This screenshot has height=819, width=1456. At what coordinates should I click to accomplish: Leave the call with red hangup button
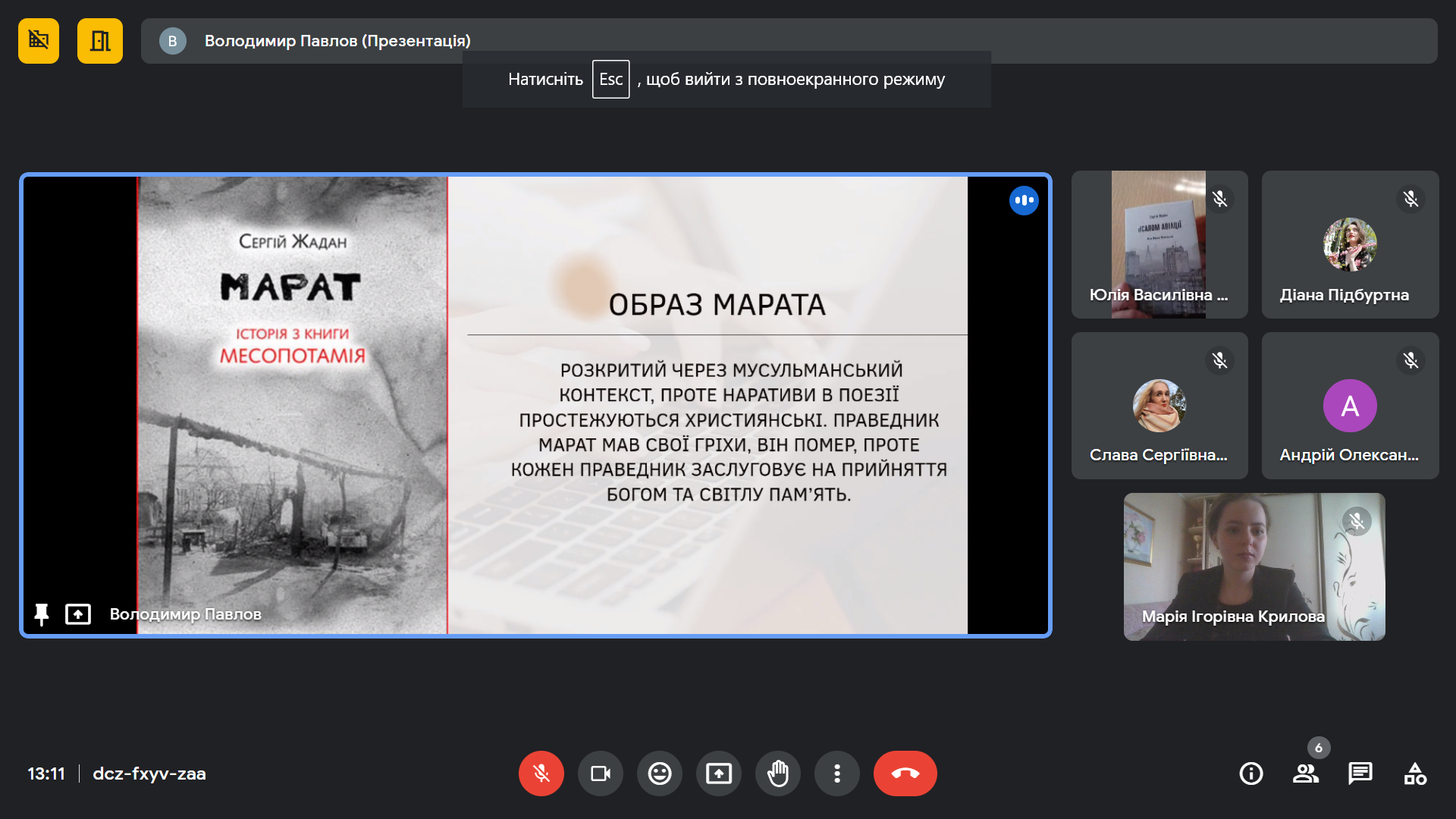905,773
